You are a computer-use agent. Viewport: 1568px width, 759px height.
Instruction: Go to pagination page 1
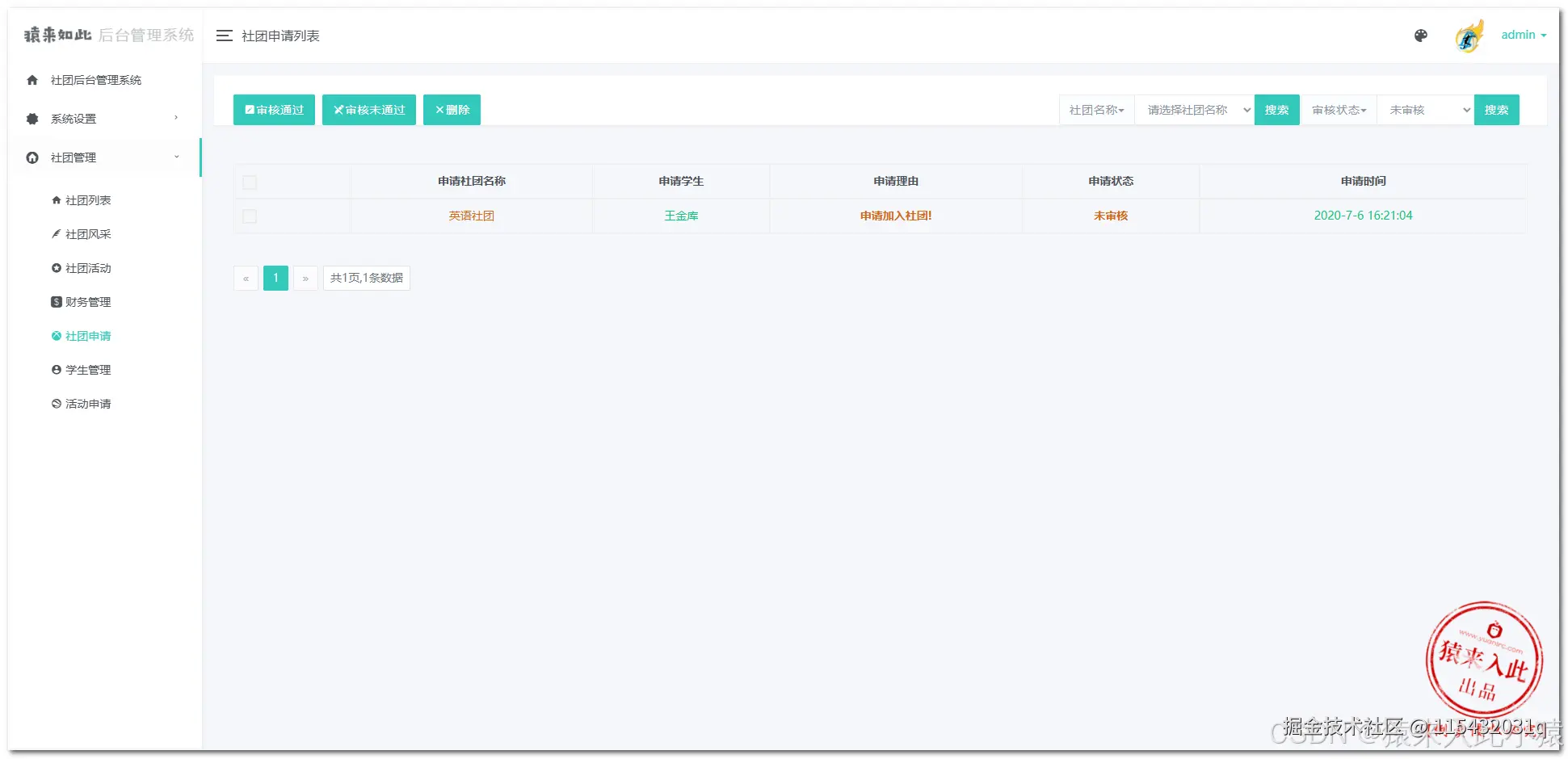275,278
